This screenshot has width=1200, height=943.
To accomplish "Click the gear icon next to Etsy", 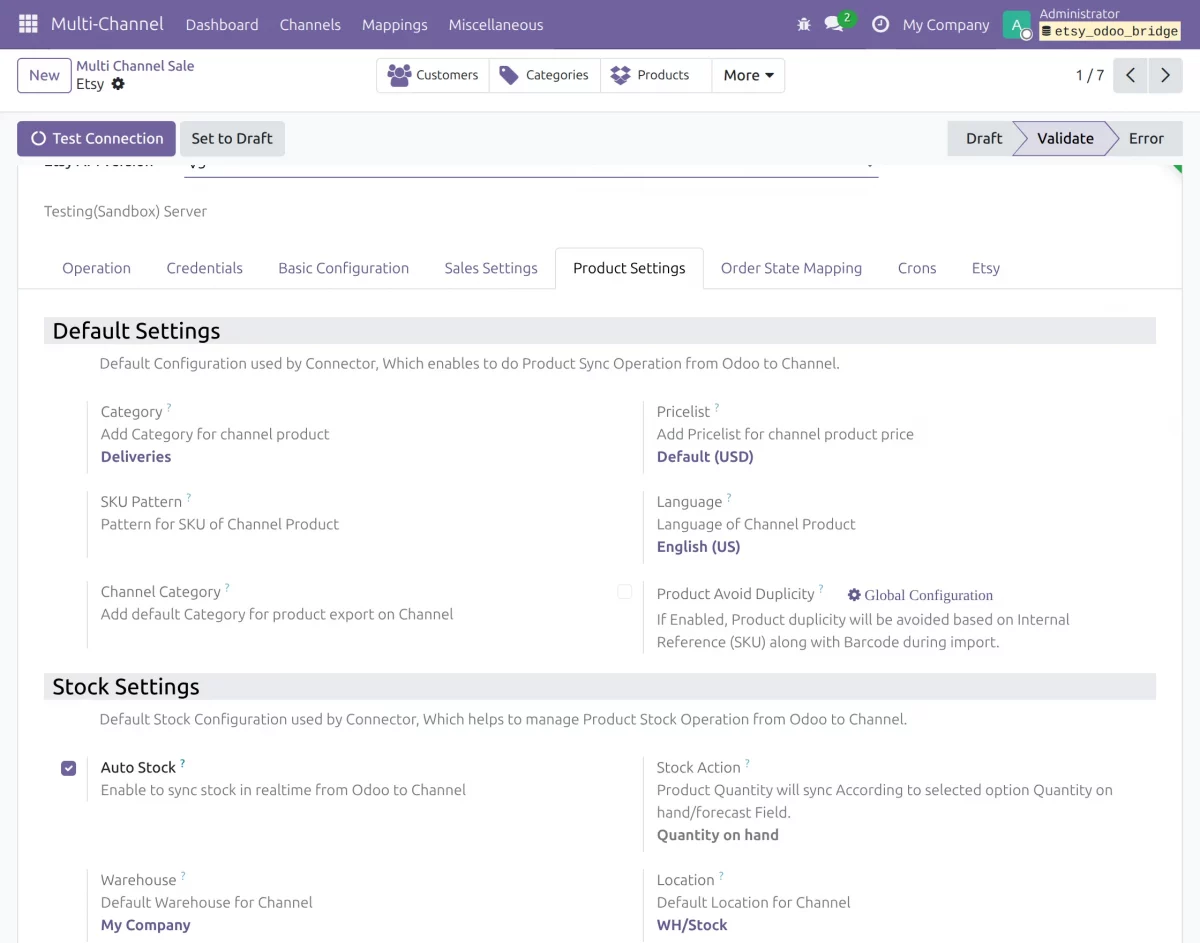I will 118,84.
